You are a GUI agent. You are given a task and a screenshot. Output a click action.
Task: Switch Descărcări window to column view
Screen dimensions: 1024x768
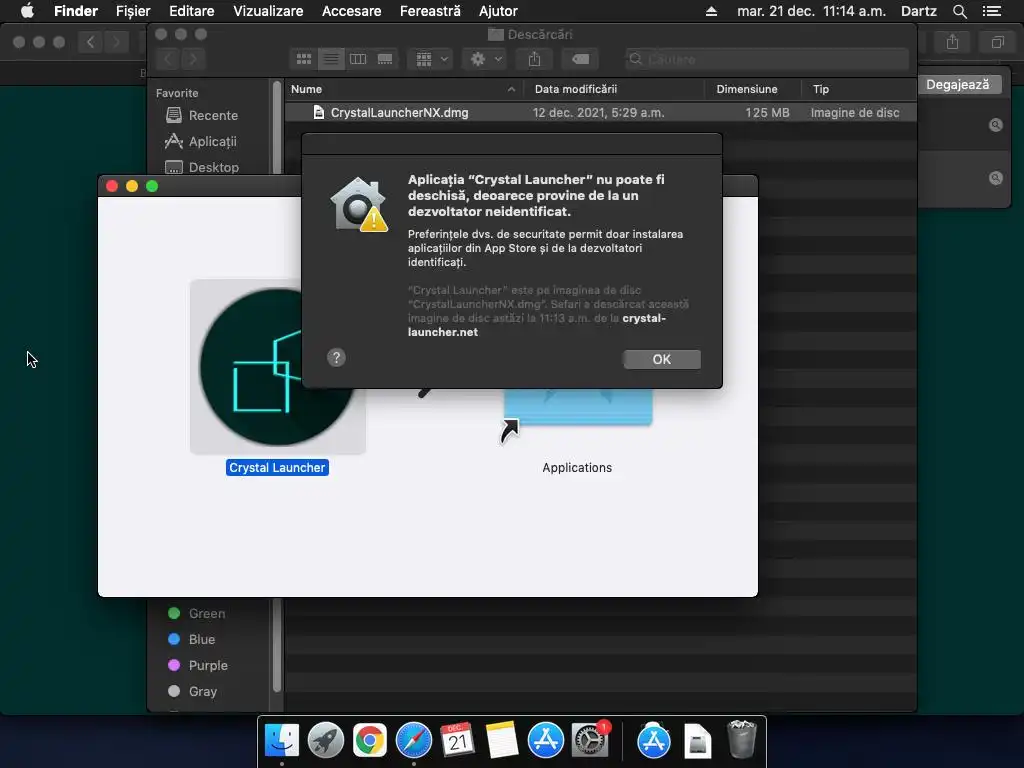click(x=358, y=59)
